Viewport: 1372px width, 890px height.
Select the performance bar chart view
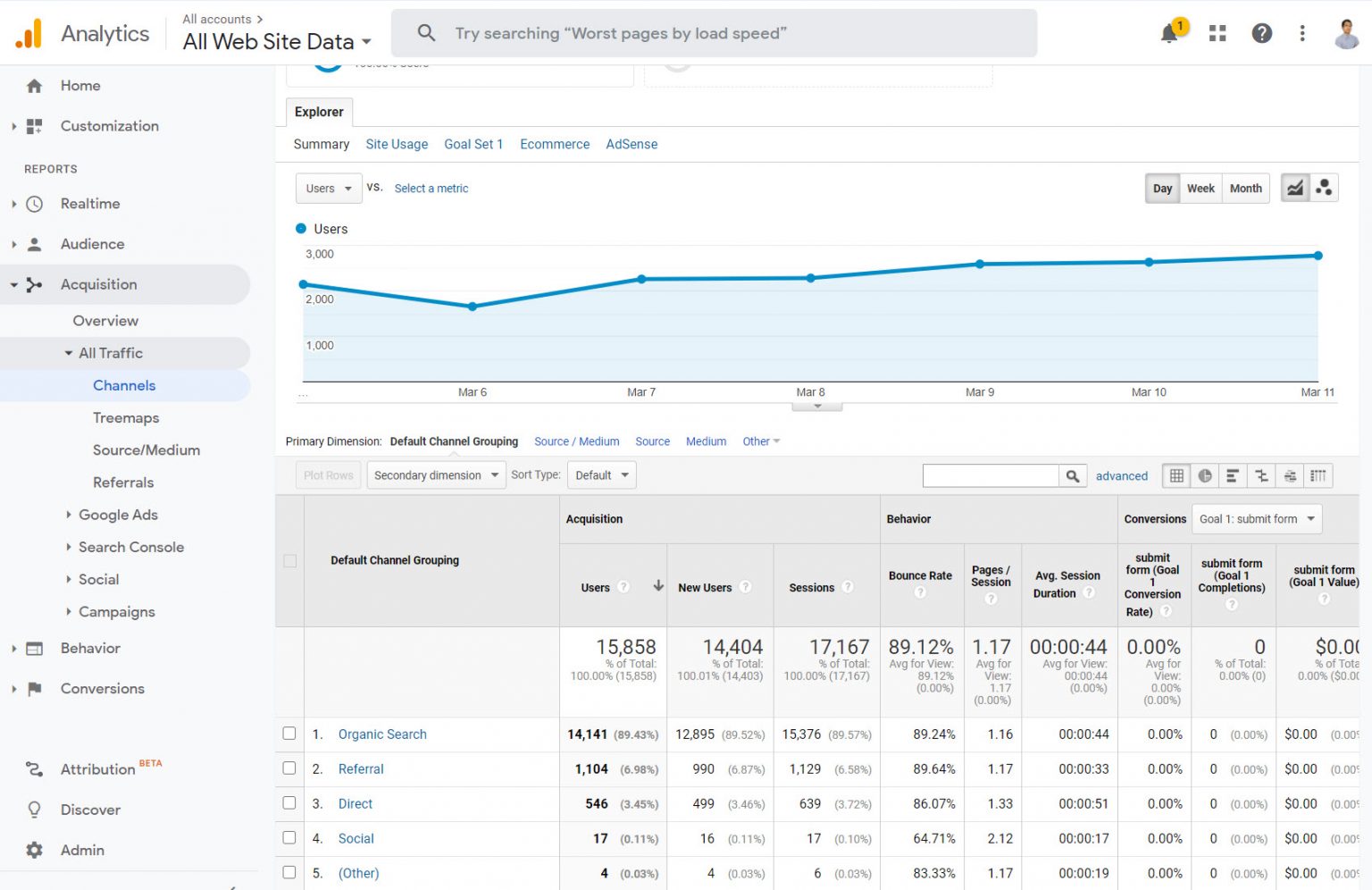click(x=1233, y=475)
